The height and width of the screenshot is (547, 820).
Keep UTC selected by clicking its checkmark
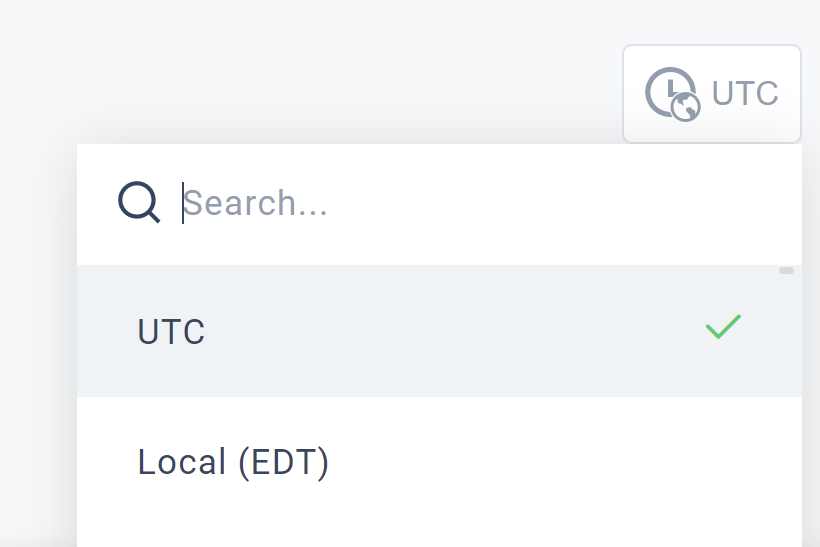coord(723,327)
